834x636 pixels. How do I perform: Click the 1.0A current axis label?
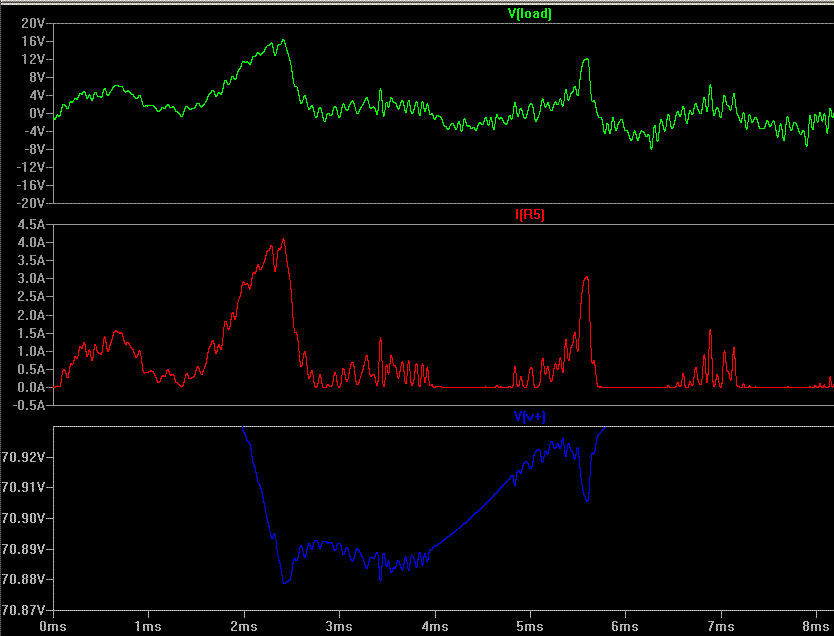31,352
